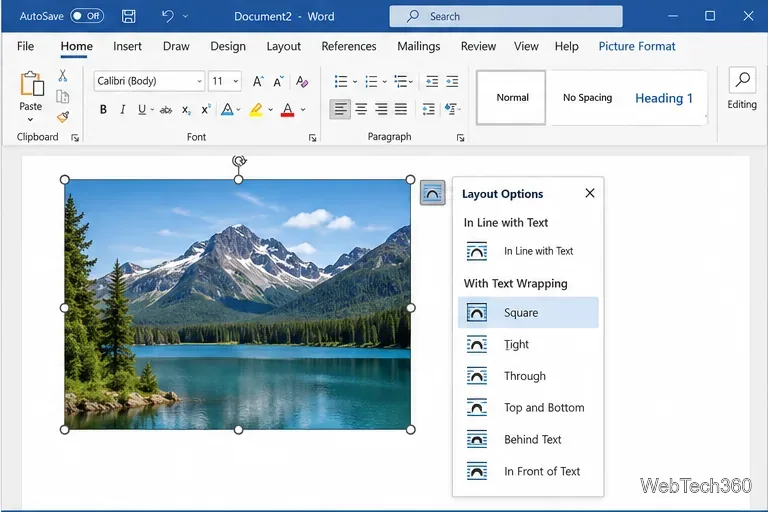Toggle Underline formatting
The height and width of the screenshot is (512, 768).
(142, 109)
